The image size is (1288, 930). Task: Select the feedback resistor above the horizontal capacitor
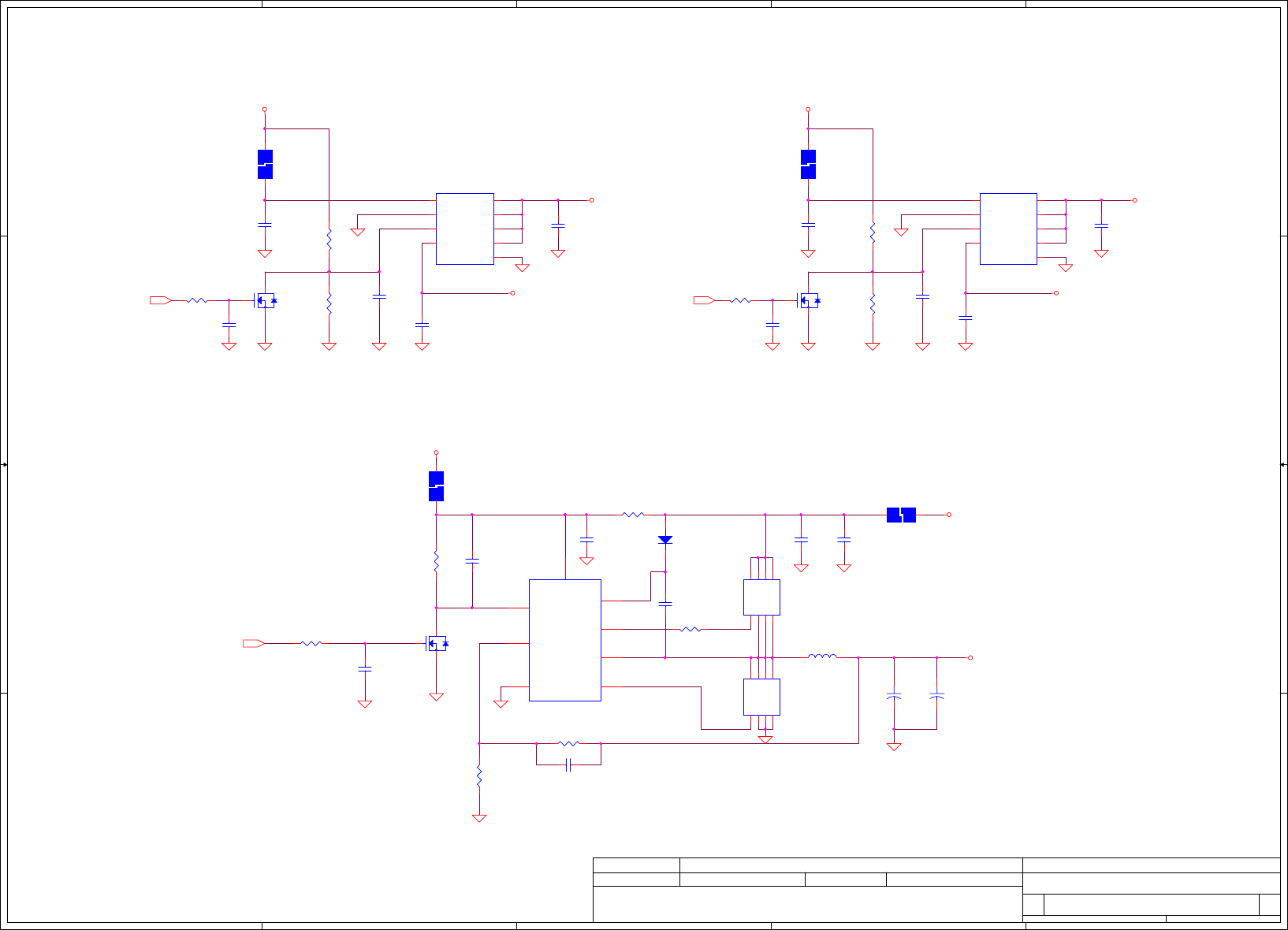tap(568, 743)
